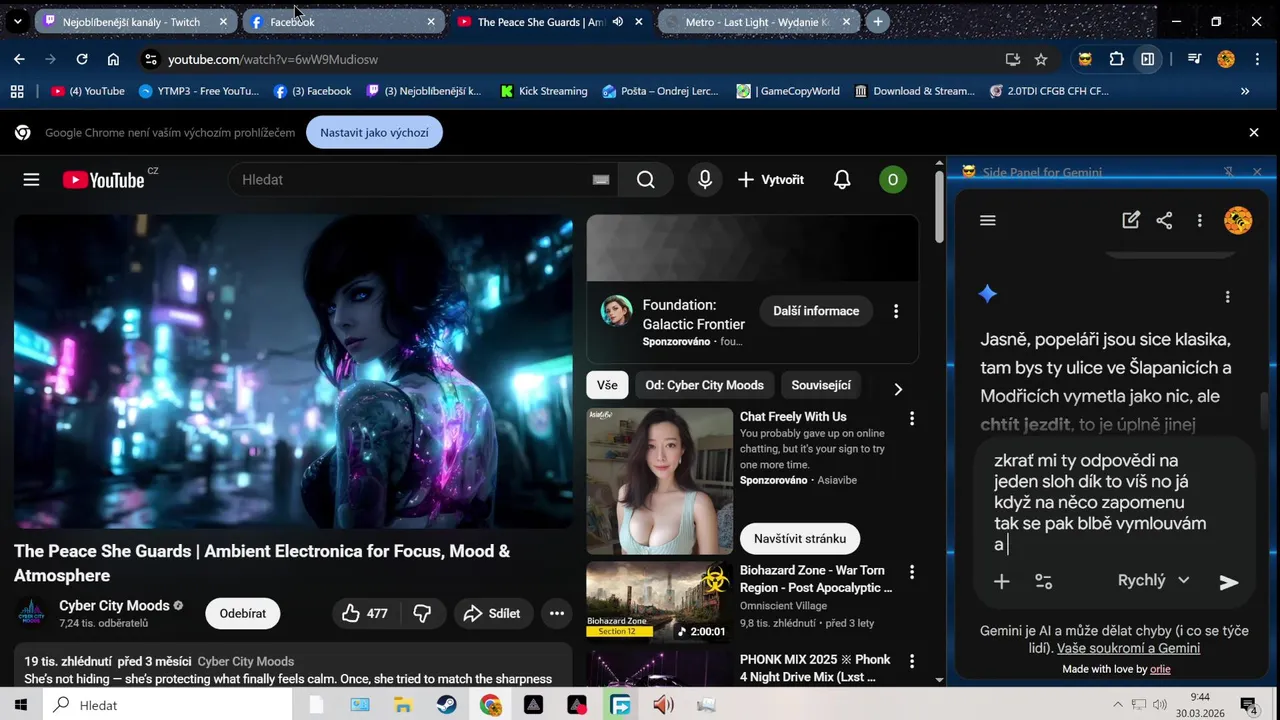Viewport: 1280px width, 720px height.
Task: Open Vaše soukromí a Gemini link
Action: 1128,648
